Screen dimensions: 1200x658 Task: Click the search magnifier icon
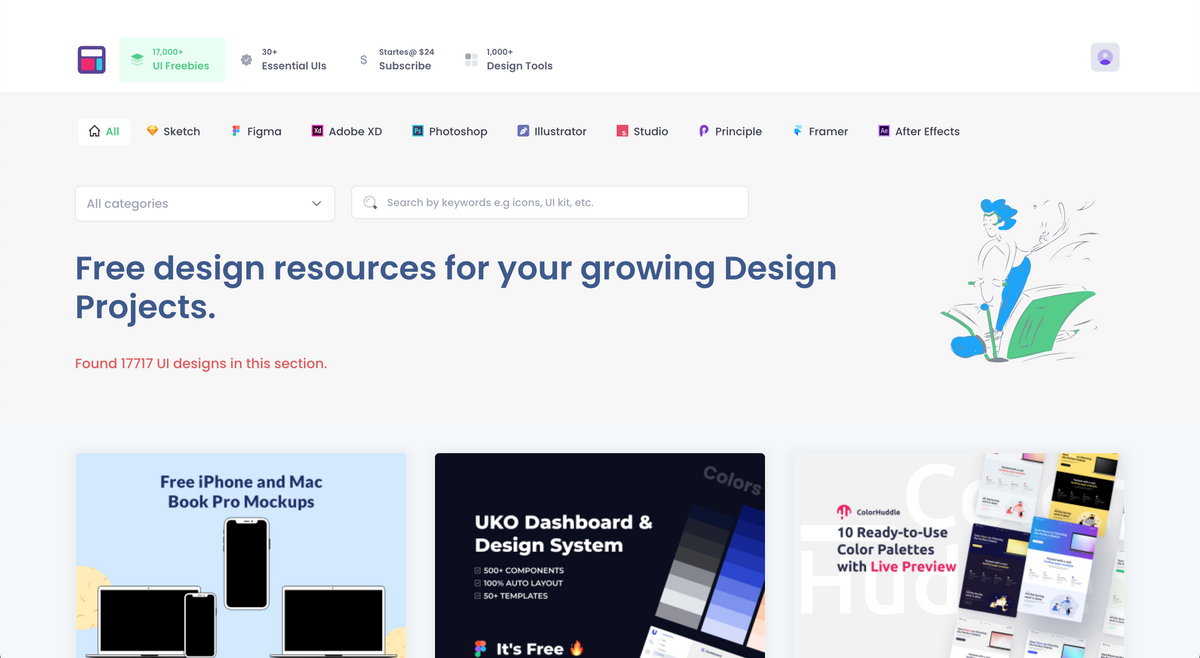[x=371, y=203]
